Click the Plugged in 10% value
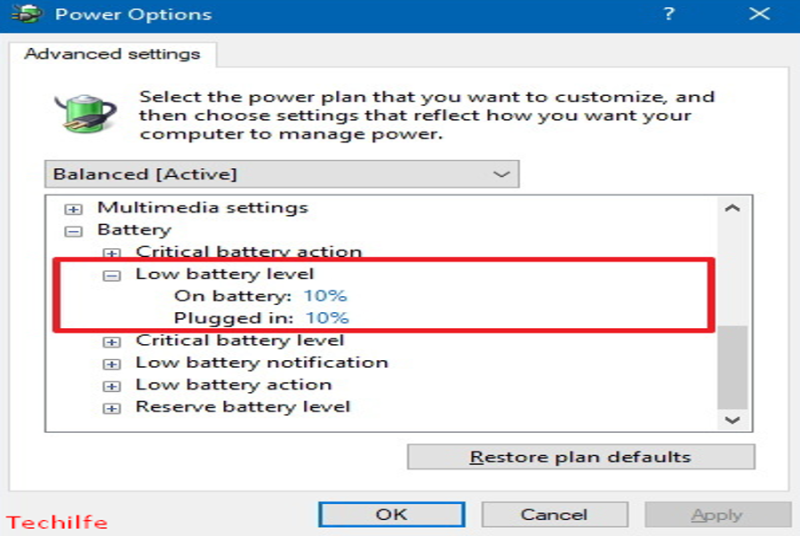Screen dimensions: 800x536 pos(327,318)
